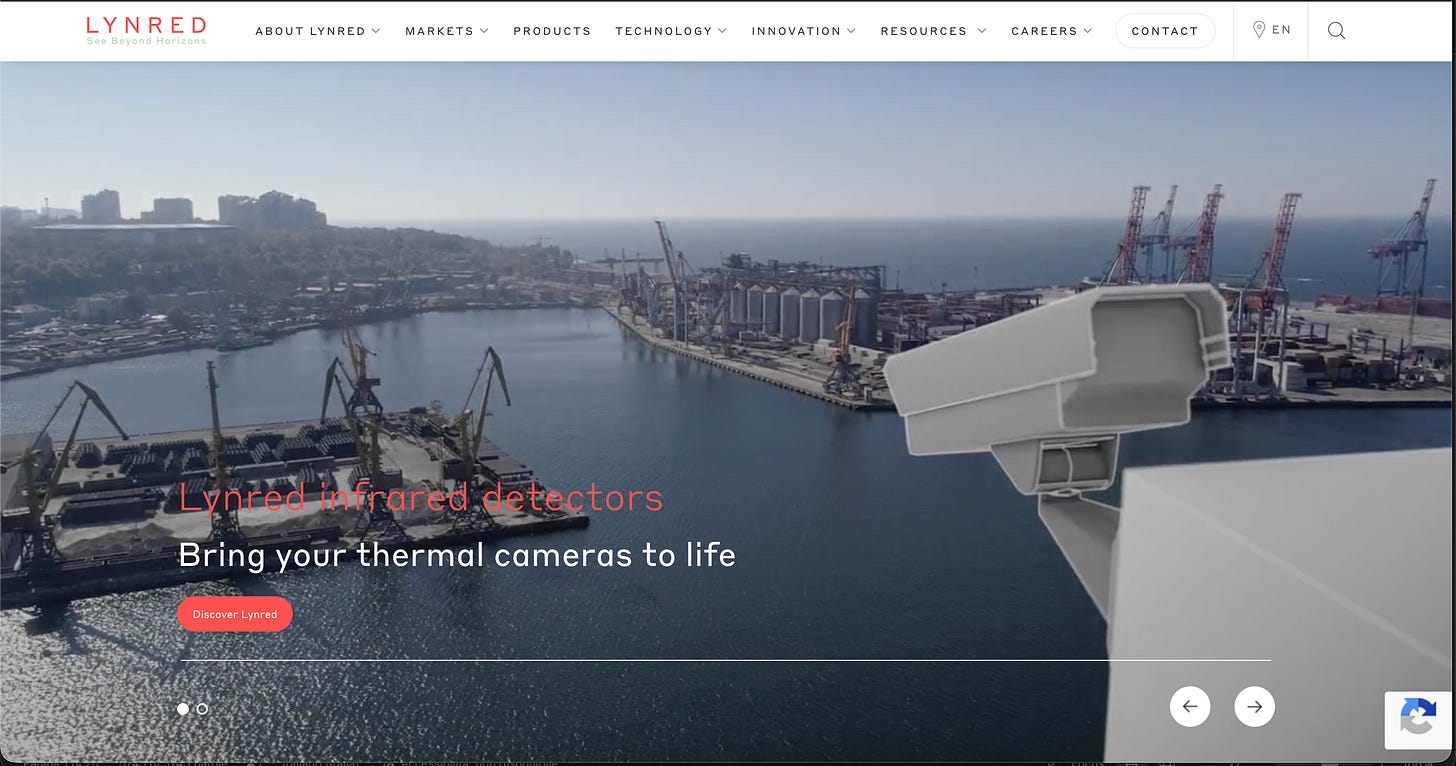This screenshot has width=1456, height=766.
Task: Click 'Bring your thermal cameras to life' text
Action: coord(457,555)
